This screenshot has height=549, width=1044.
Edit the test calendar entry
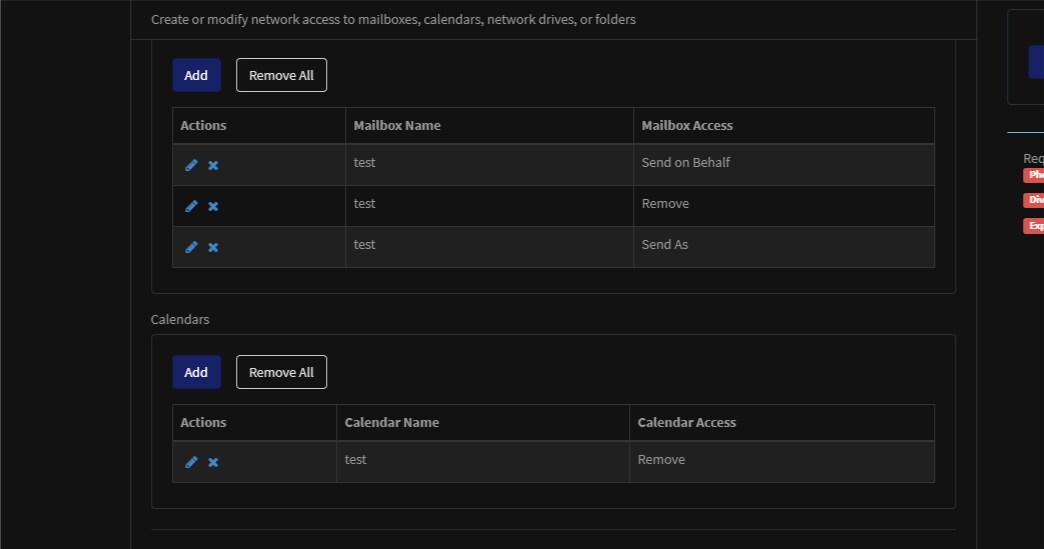tap(191, 462)
